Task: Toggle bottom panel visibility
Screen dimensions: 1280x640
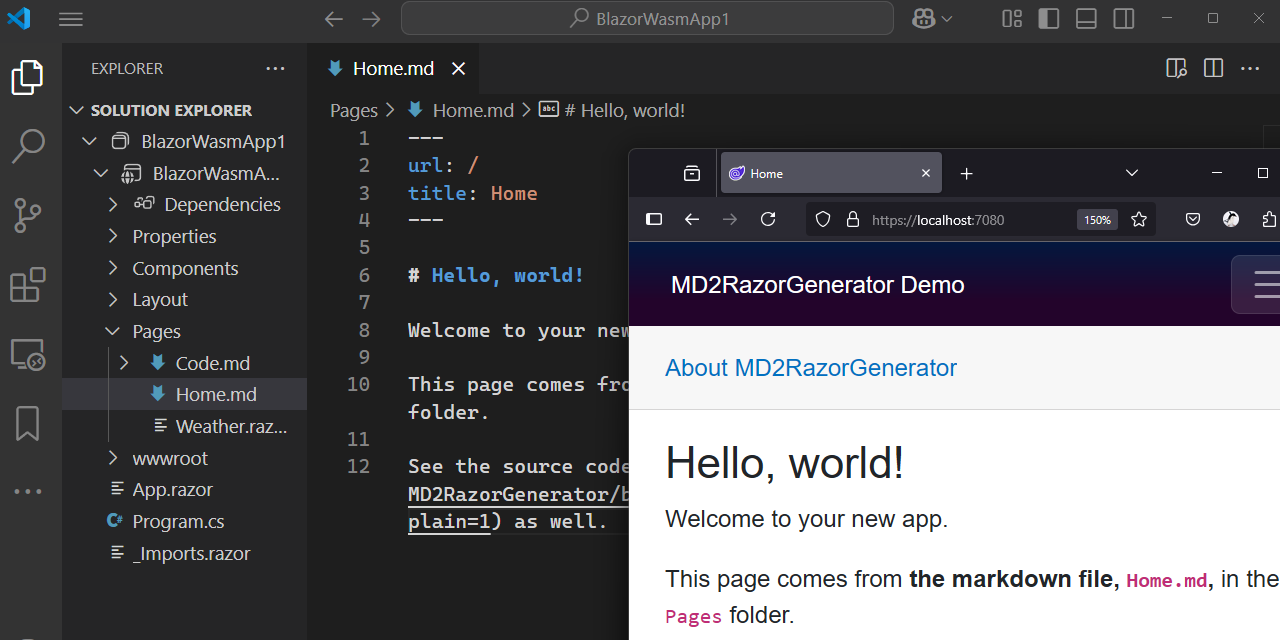Action: click(x=1086, y=19)
